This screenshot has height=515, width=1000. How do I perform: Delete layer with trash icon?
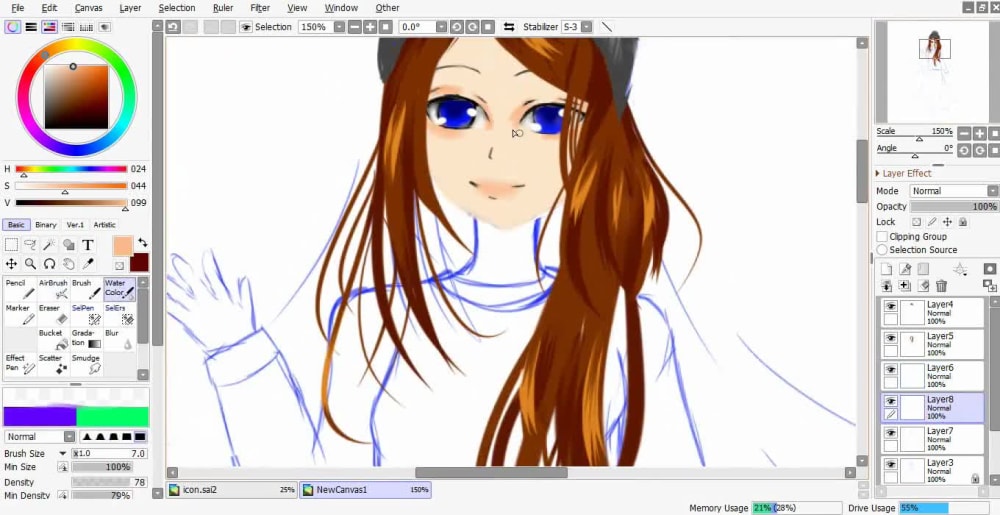click(x=941, y=286)
